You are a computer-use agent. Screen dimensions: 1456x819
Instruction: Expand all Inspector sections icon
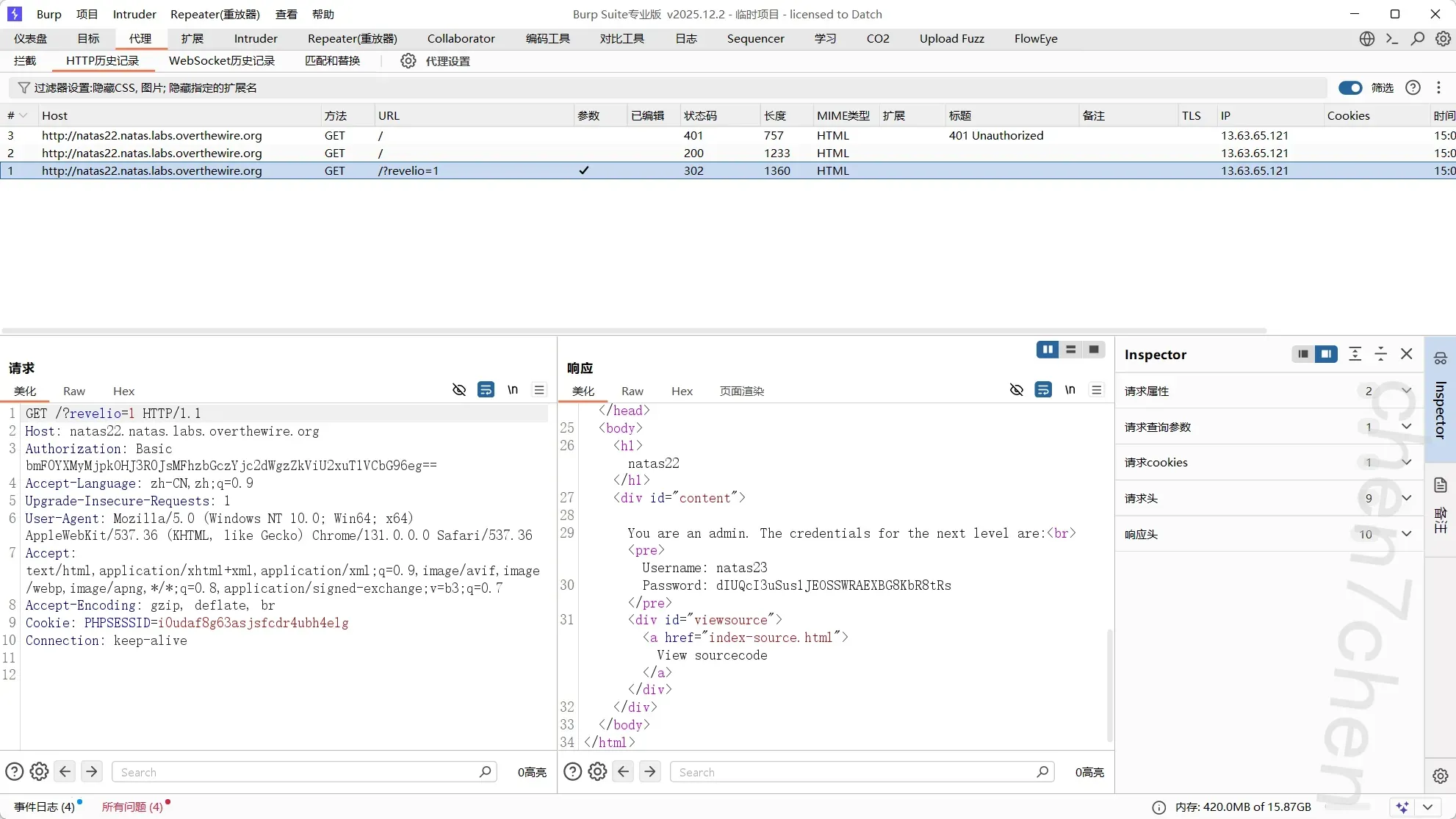click(x=1355, y=354)
